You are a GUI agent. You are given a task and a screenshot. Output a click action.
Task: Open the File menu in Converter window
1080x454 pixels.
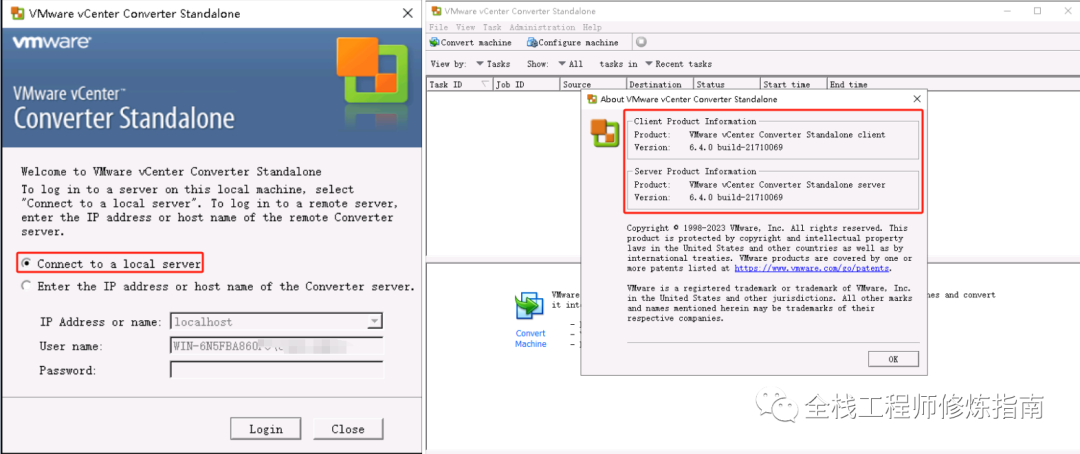(438, 28)
